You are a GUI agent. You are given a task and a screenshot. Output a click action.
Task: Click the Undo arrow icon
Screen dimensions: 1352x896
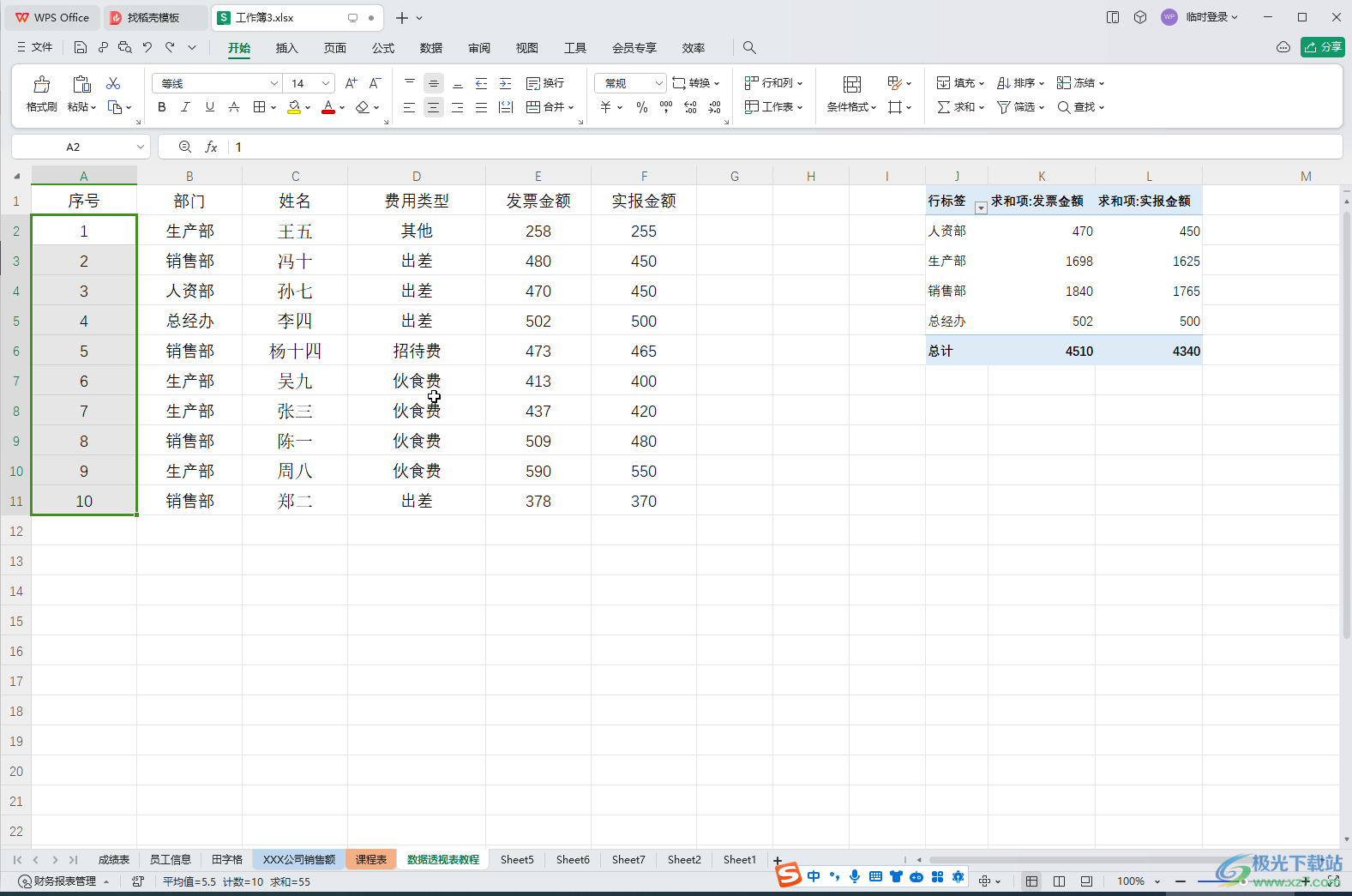point(147,47)
